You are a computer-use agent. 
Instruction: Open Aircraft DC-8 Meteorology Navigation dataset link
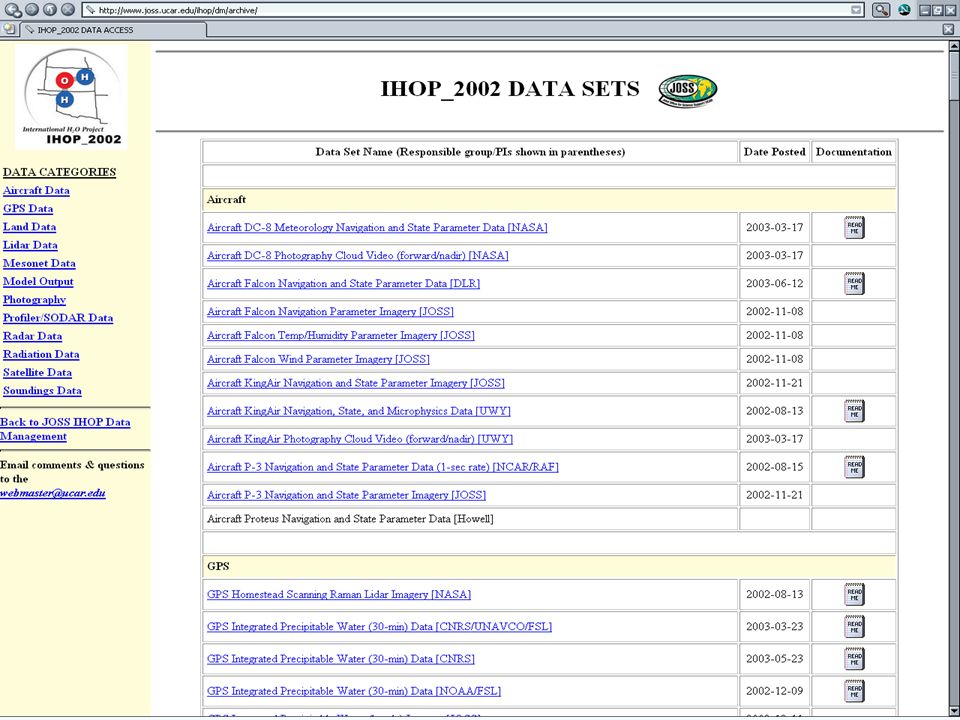377,228
